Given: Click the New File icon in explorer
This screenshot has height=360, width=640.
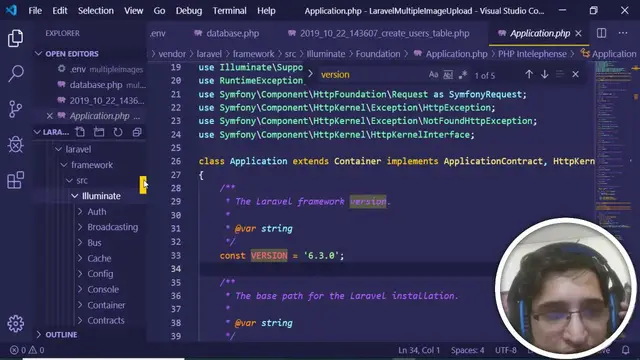Looking at the screenshot, I should [x=80, y=132].
